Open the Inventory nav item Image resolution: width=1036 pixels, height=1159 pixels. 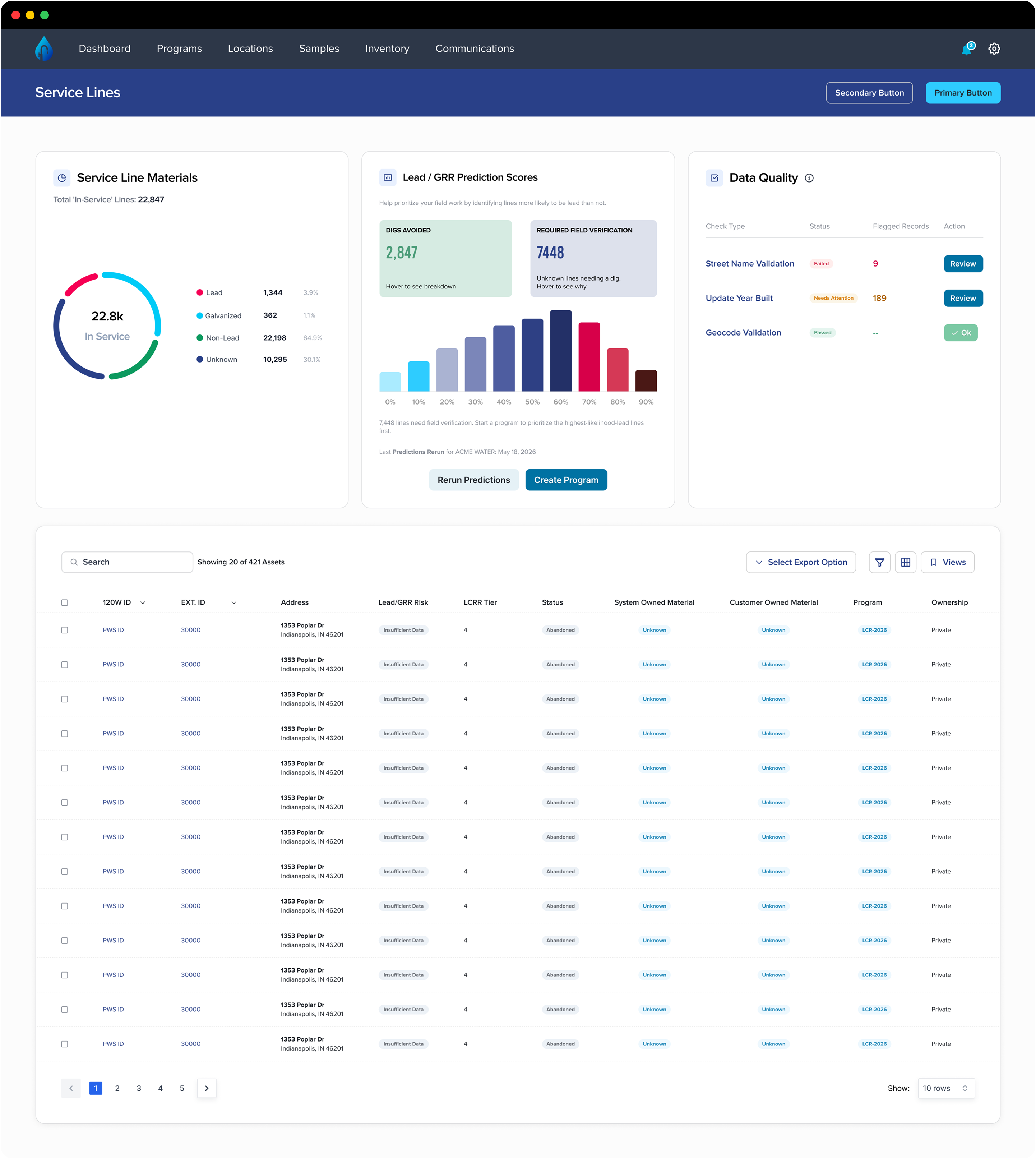click(x=387, y=49)
